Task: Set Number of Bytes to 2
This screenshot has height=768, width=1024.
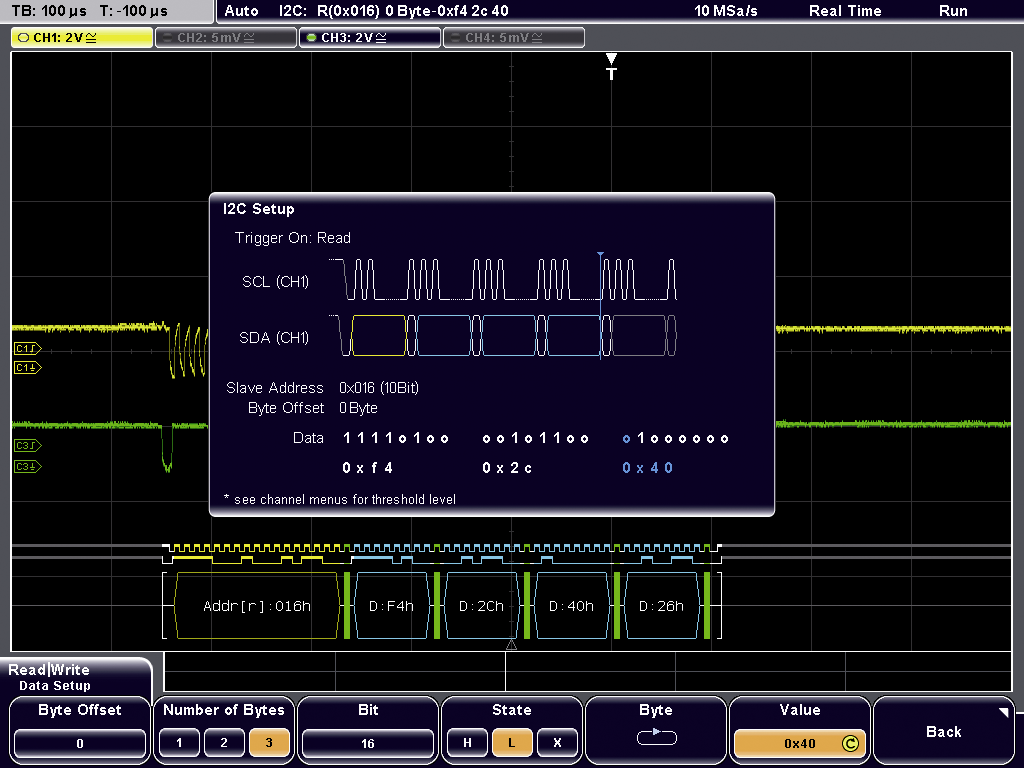Action: pos(224,742)
